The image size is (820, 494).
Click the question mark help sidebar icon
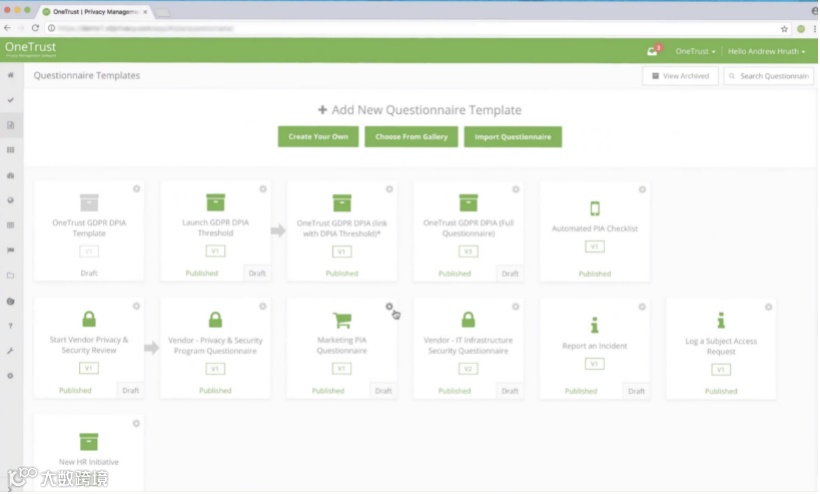point(10,326)
